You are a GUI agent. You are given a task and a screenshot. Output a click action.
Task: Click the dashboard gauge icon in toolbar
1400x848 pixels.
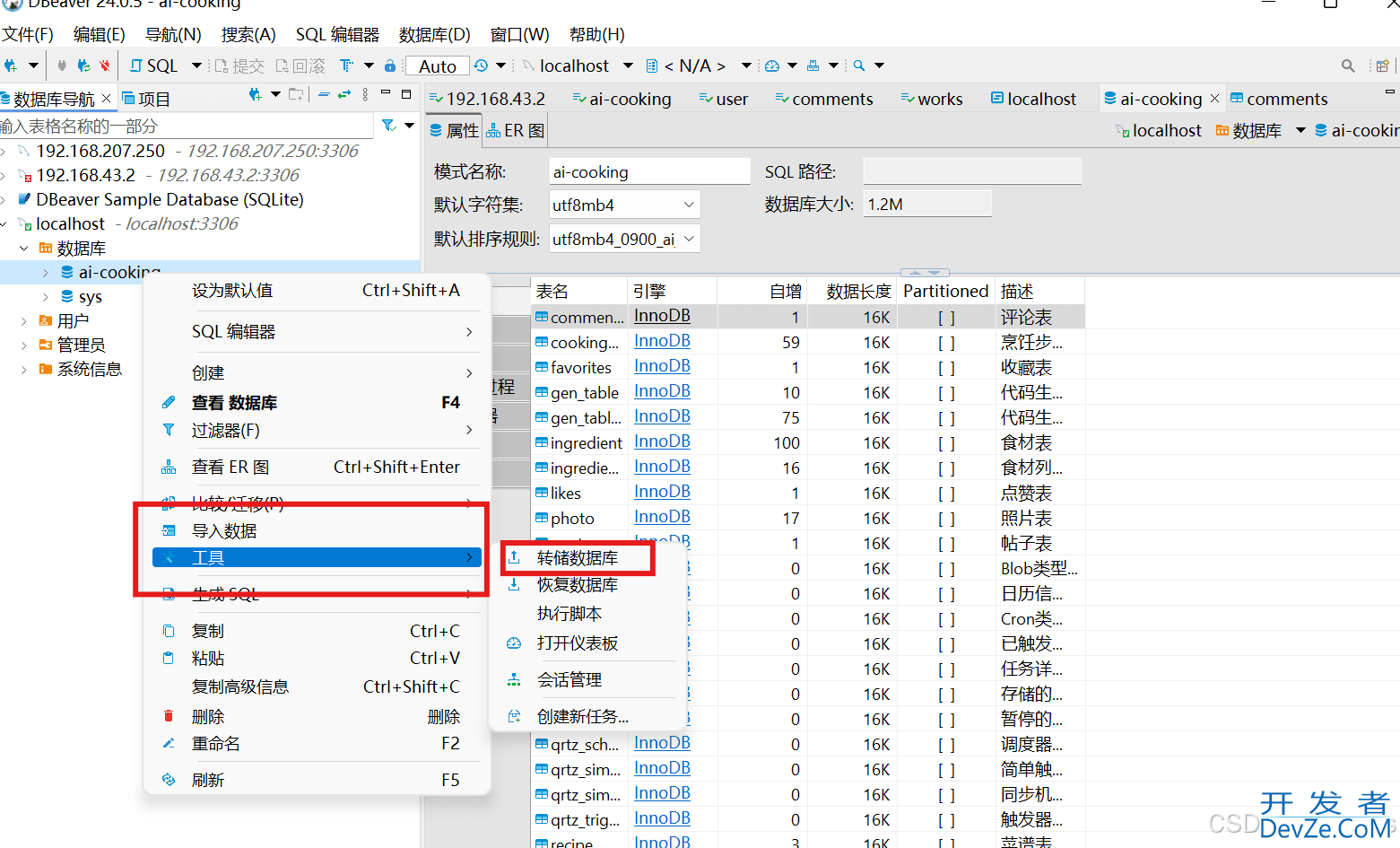(x=772, y=66)
